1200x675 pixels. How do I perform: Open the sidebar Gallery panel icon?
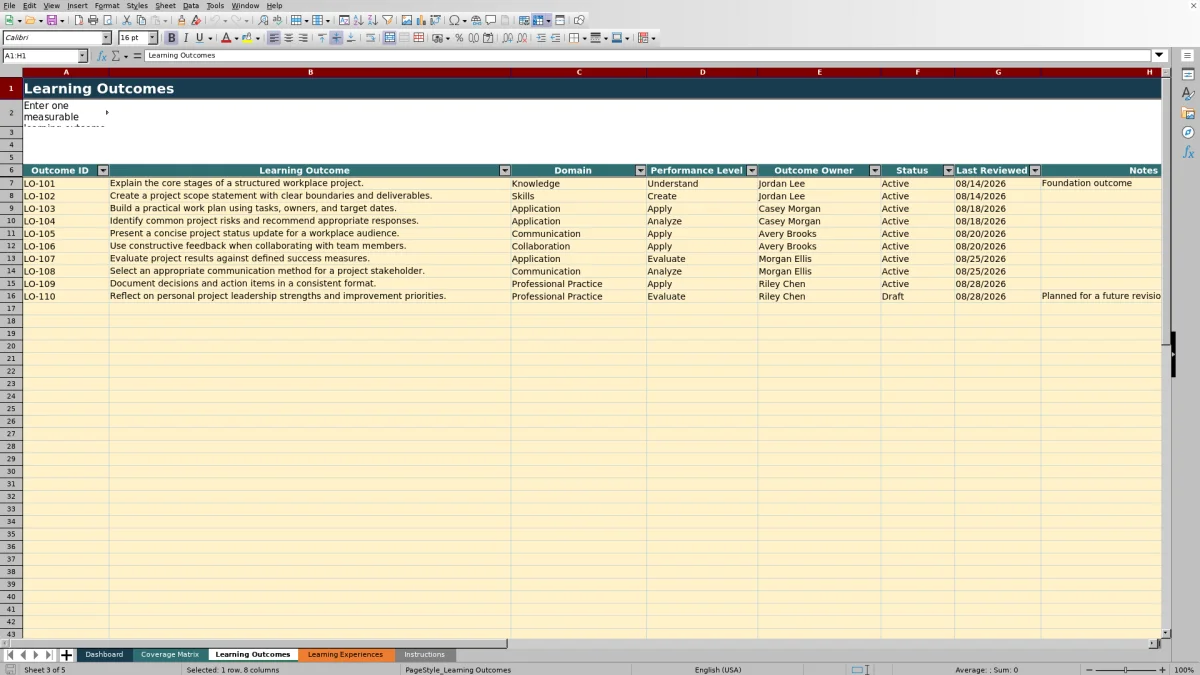(x=1188, y=113)
